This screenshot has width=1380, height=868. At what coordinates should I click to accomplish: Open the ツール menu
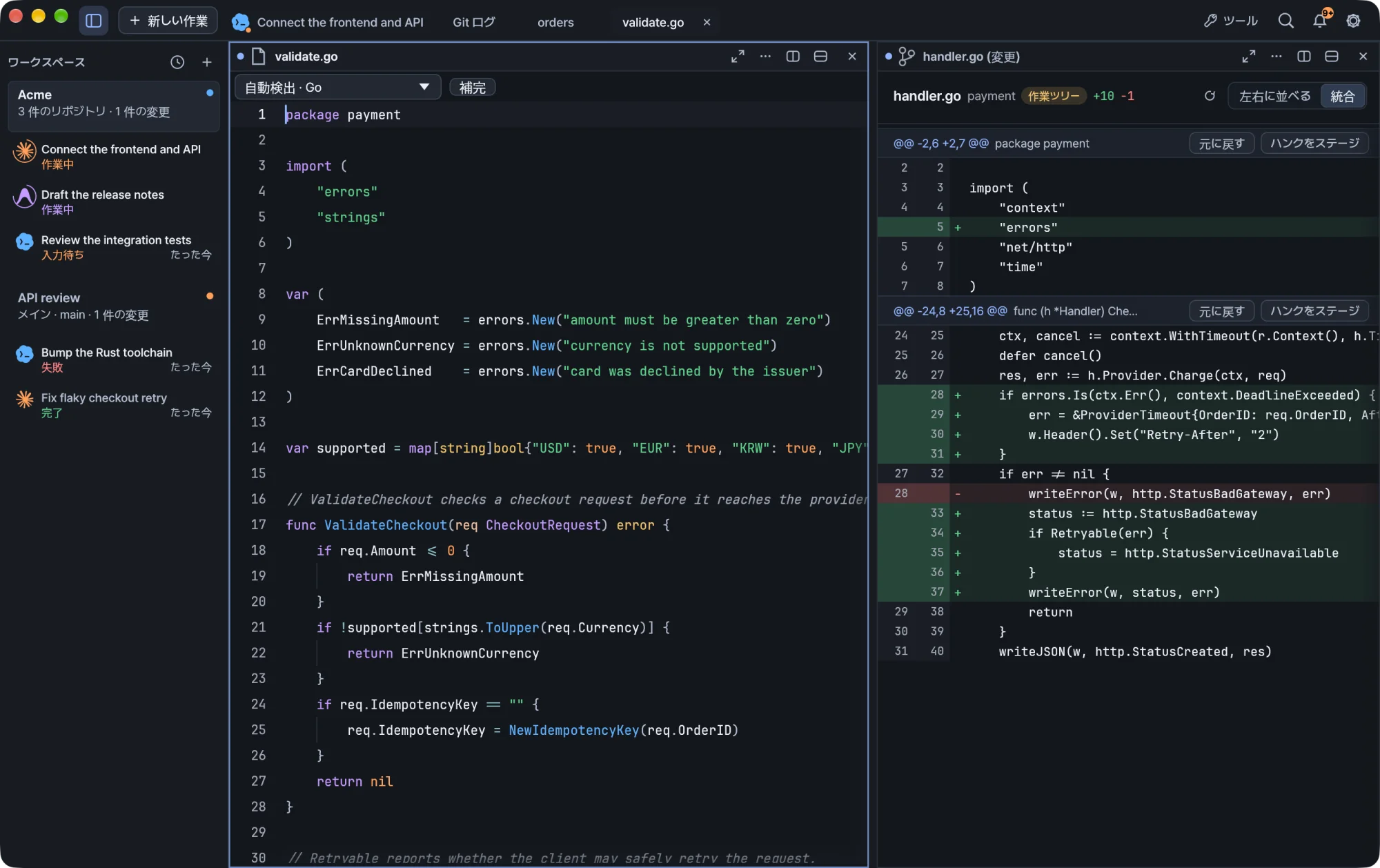click(1232, 21)
